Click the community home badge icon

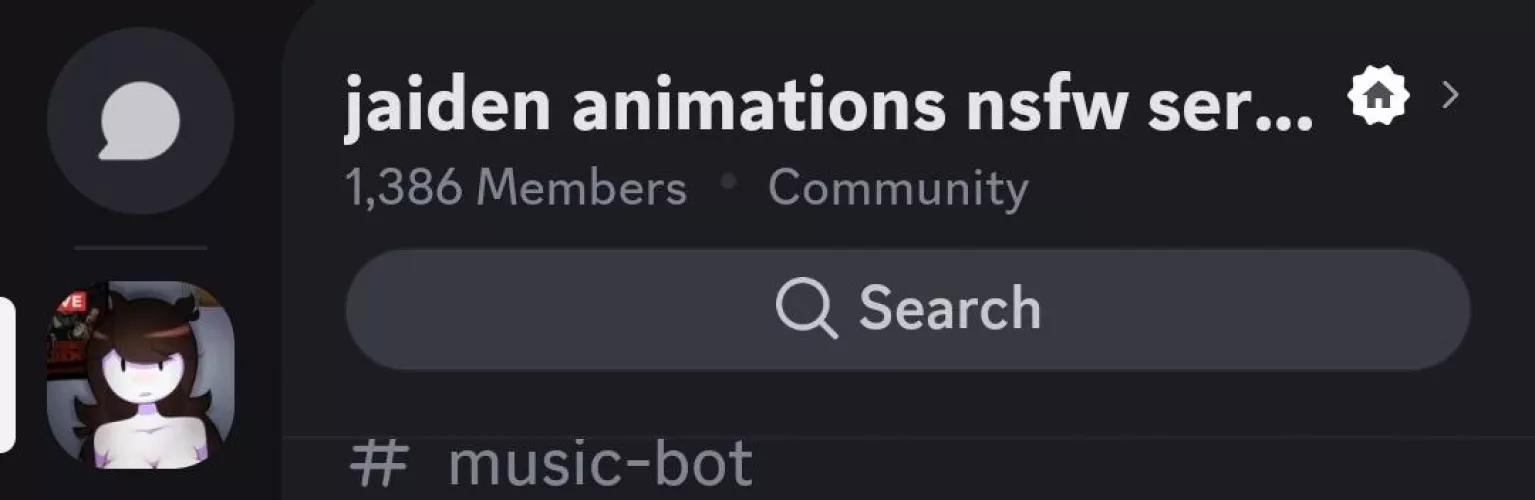tap(1379, 96)
